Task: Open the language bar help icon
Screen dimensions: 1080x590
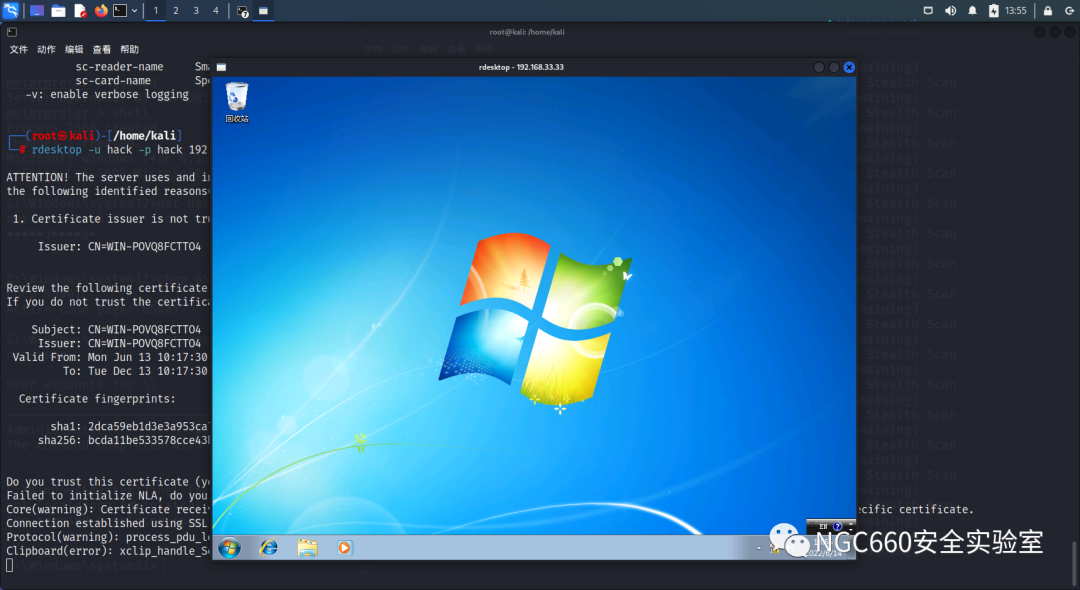Action: pos(838,527)
